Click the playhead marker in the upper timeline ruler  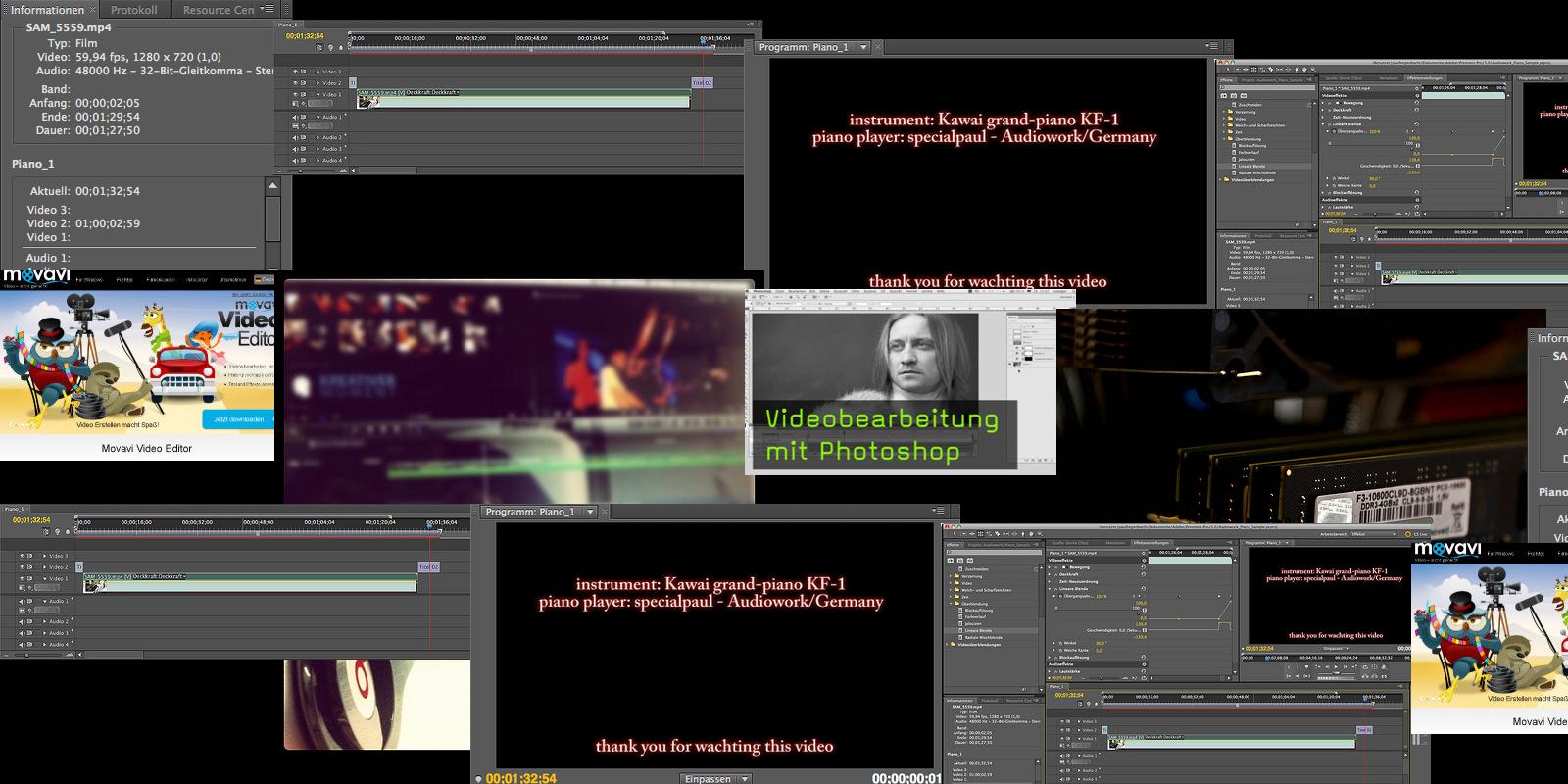tap(703, 41)
